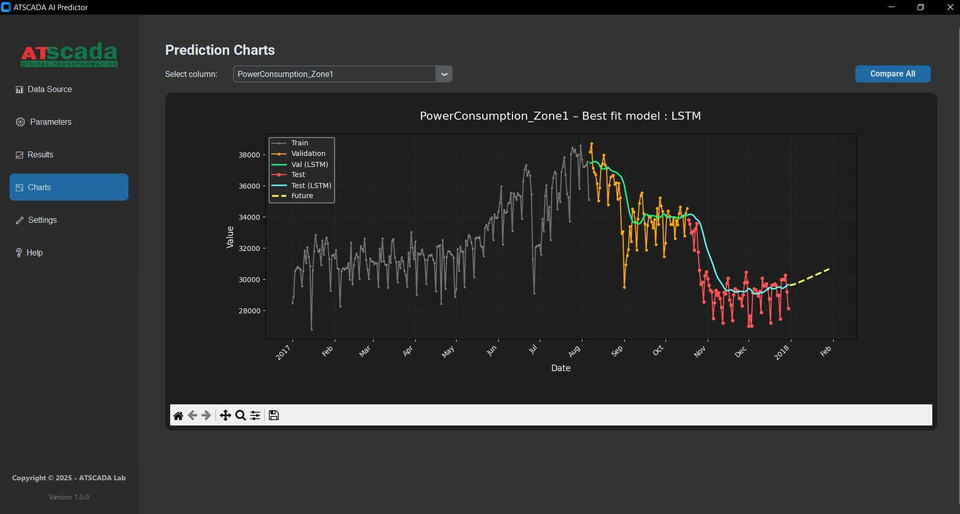
Task: Switch to the Results page
Action: 40,155
